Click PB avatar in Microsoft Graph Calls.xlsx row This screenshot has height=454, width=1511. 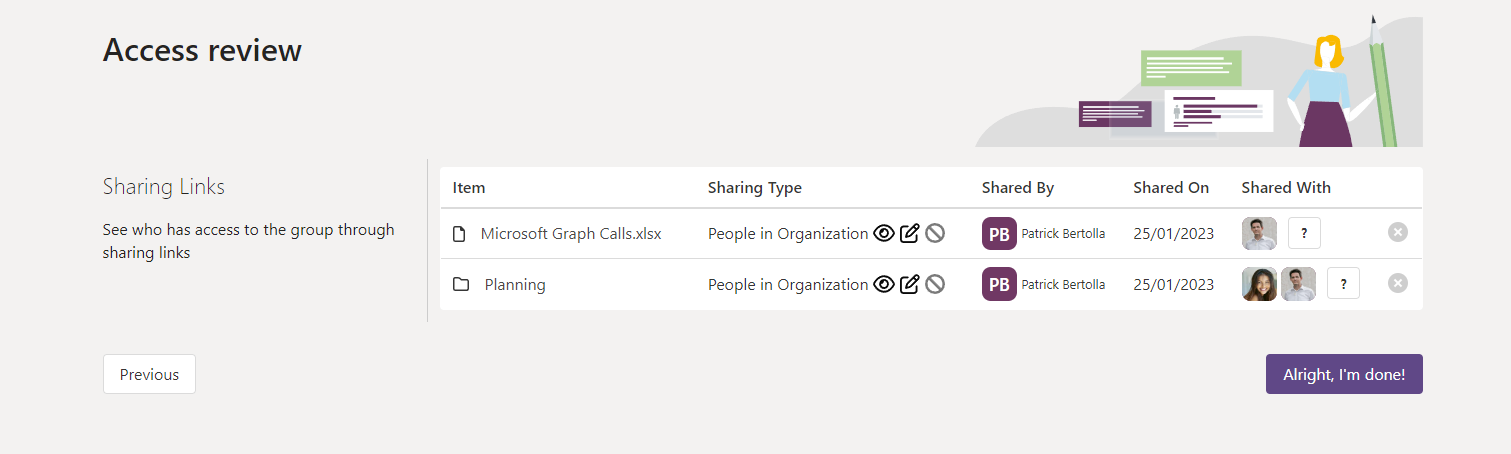(x=999, y=233)
